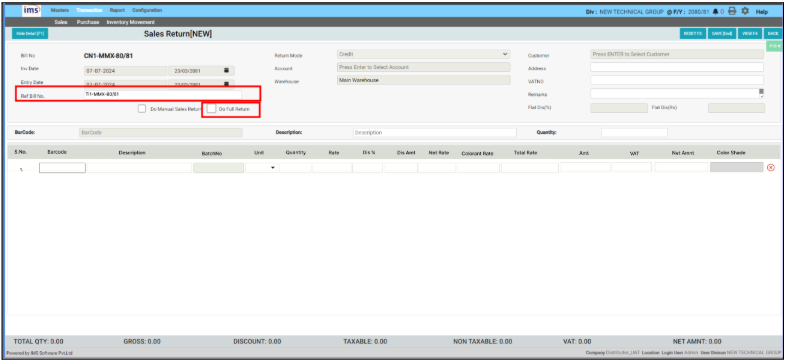Click row 1 Total Rate cell

(x=530, y=168)
